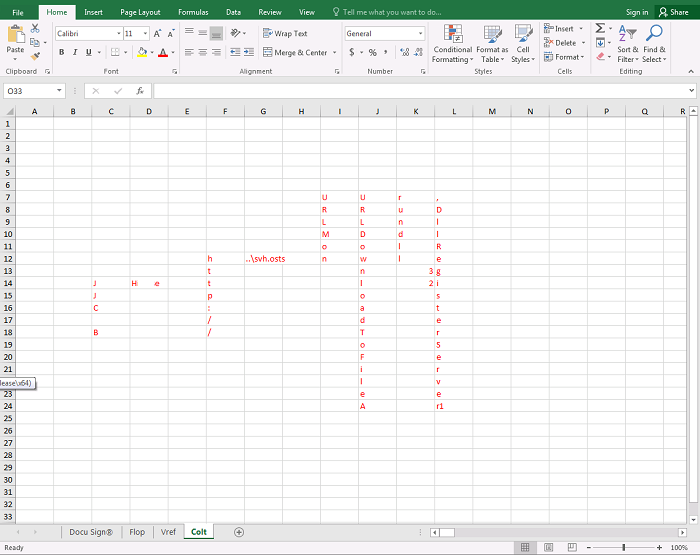Viewport: 700px width, 555px height.
Task: Switch to the Page Layout ribbon tab
Action: click(x=140, y=12)
